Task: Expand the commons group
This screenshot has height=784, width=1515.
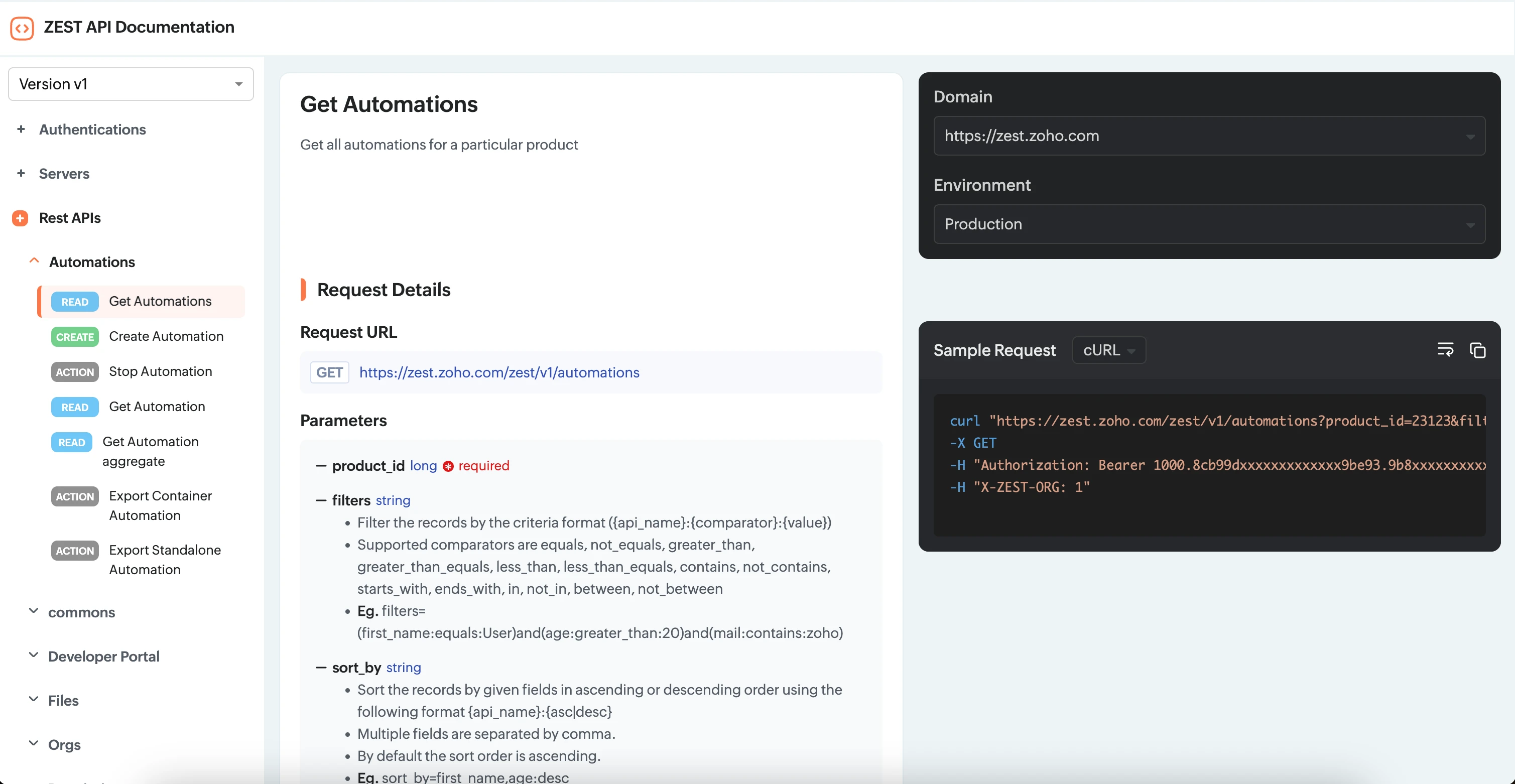Action: [34, 611]
